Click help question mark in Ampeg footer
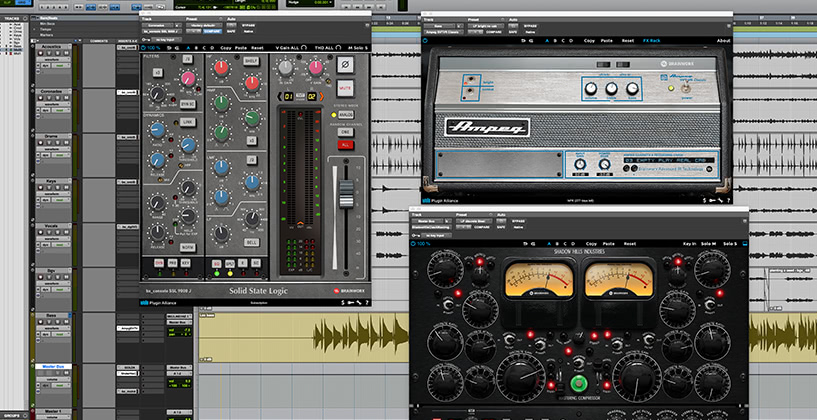Image resolution: width=817 pixels, height=420 pixels. click(727, 200)
